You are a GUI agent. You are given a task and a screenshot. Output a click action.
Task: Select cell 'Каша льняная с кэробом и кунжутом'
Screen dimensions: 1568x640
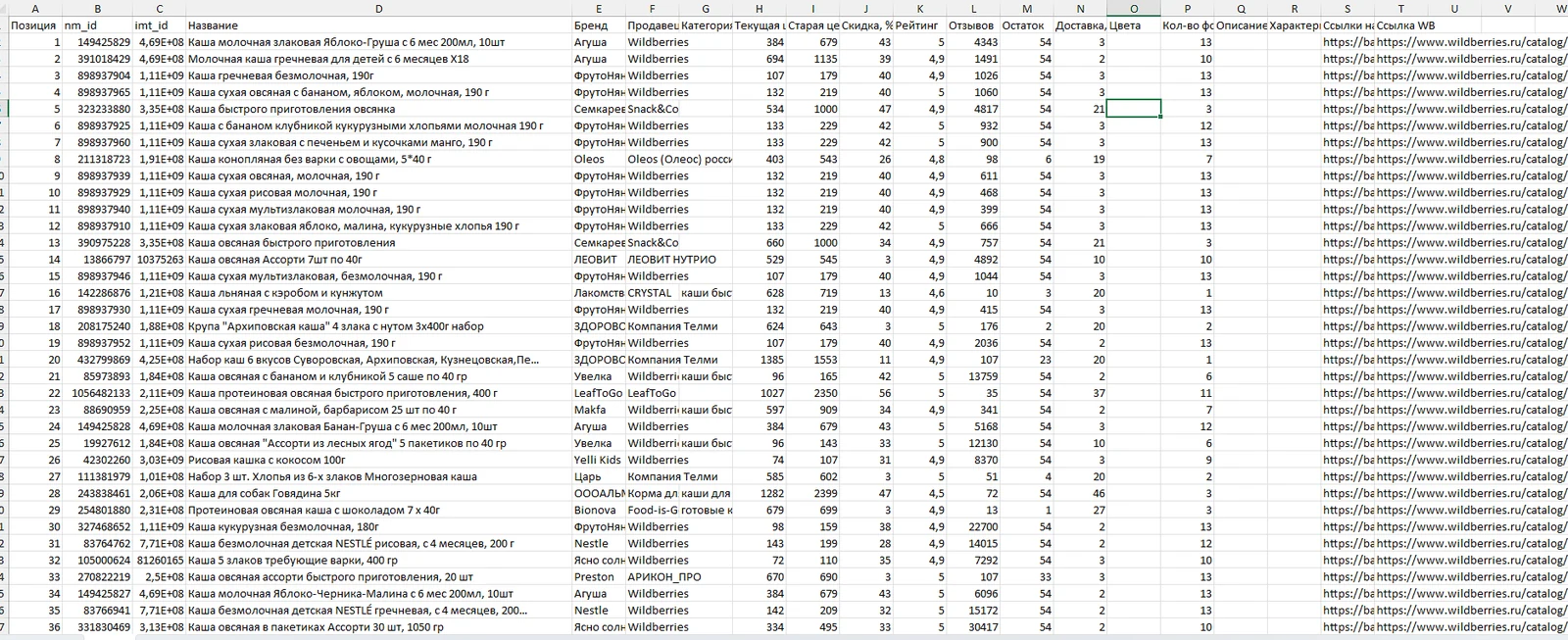coord(379,293)
